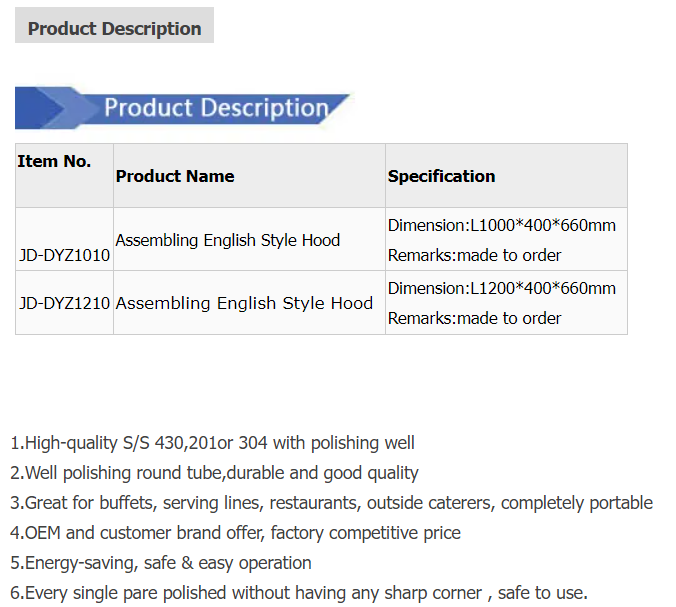The image size is (676, 607).
Task: Click item number JD-DYZ1210
Action: (x=64, y=303)
